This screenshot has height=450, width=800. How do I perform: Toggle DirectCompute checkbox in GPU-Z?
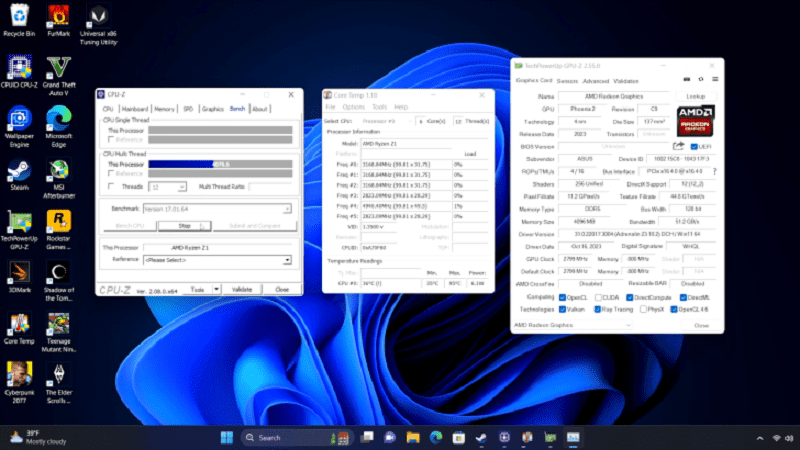coord(630,297)
